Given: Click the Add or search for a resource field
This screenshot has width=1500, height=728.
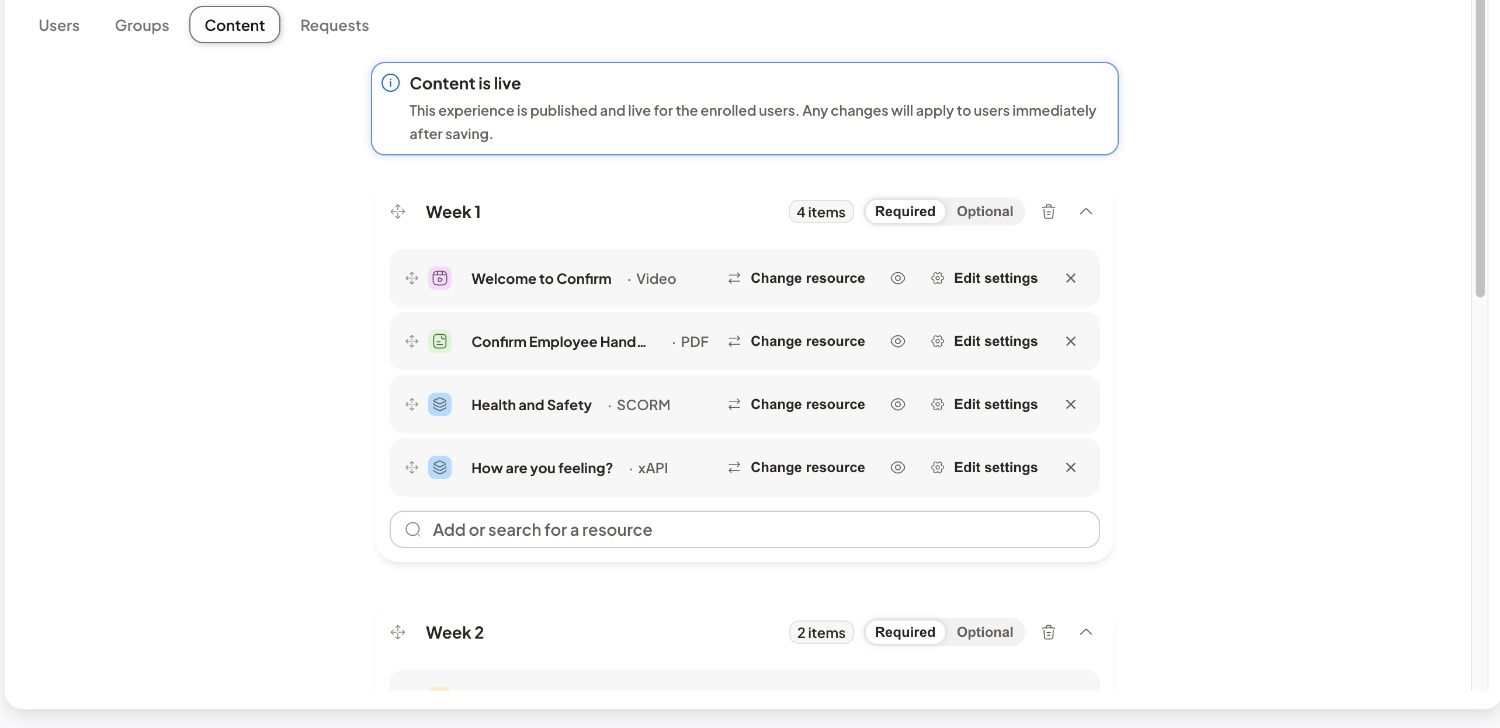Looking at the screenshot, I should pos(745,530).
